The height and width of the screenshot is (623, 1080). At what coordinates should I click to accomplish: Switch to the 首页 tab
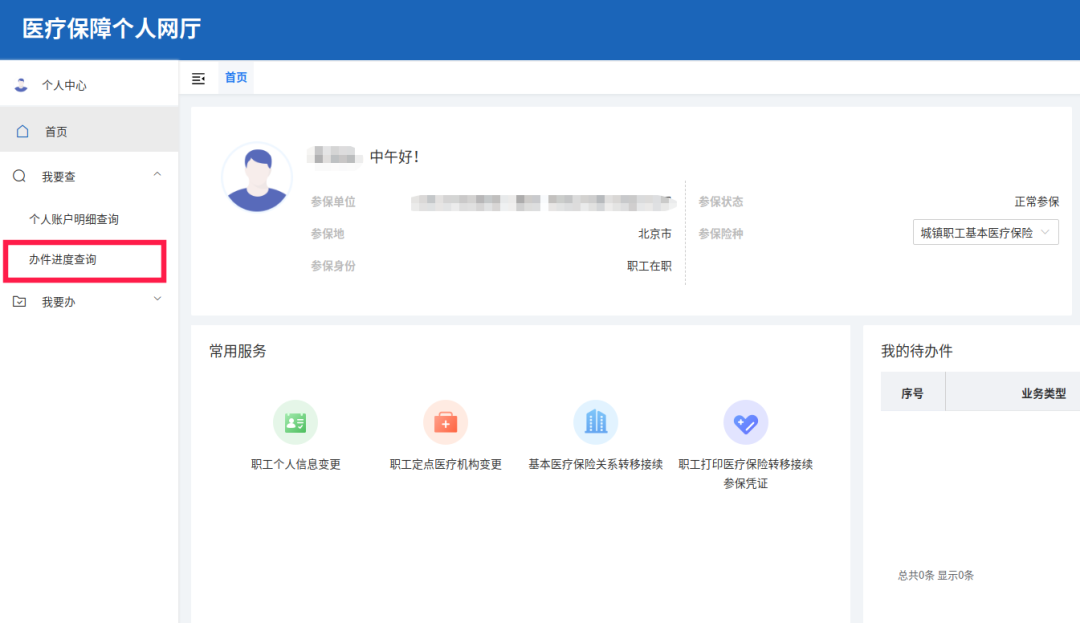(x=236, y=78)
